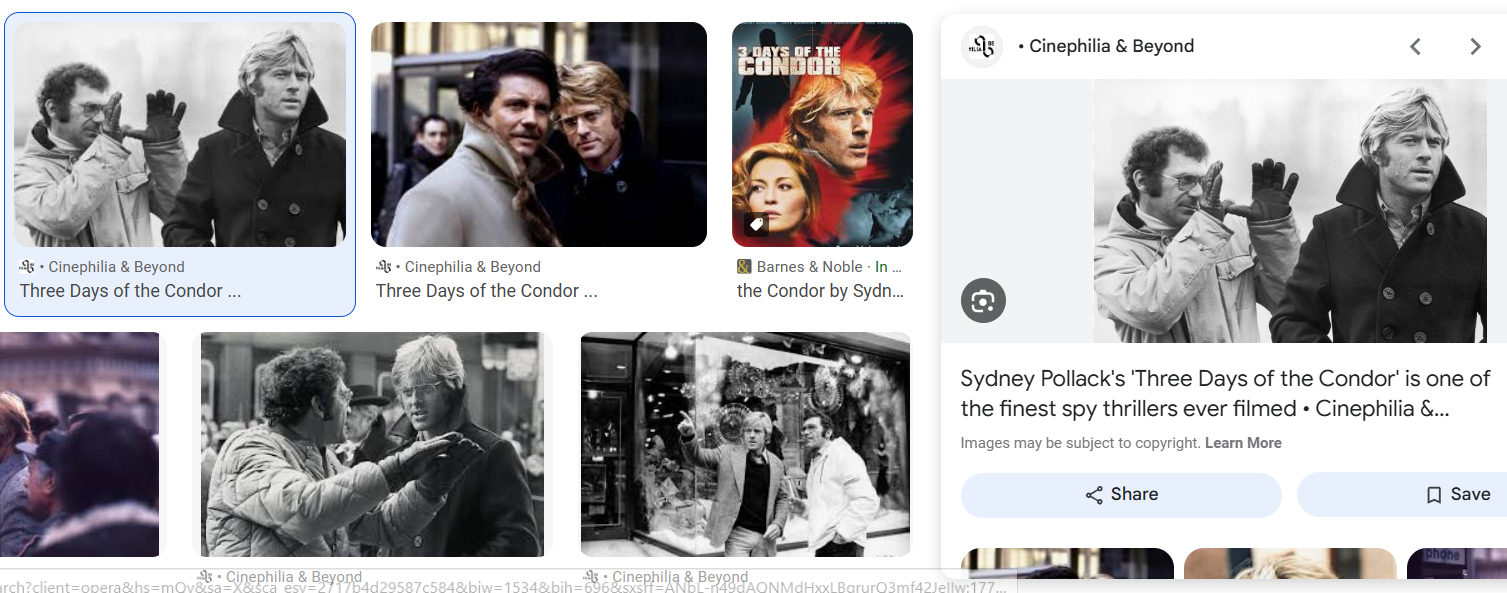1507x593 pixels.
Task: Open the Learn More copyright link
Action: (1243, 443)
